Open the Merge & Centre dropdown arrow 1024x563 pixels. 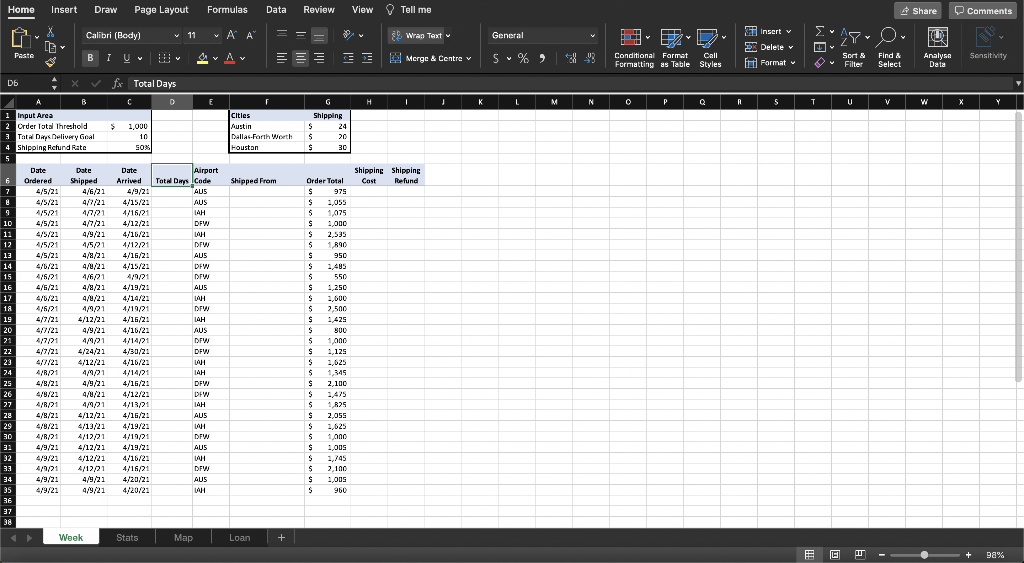click(470, 59)
